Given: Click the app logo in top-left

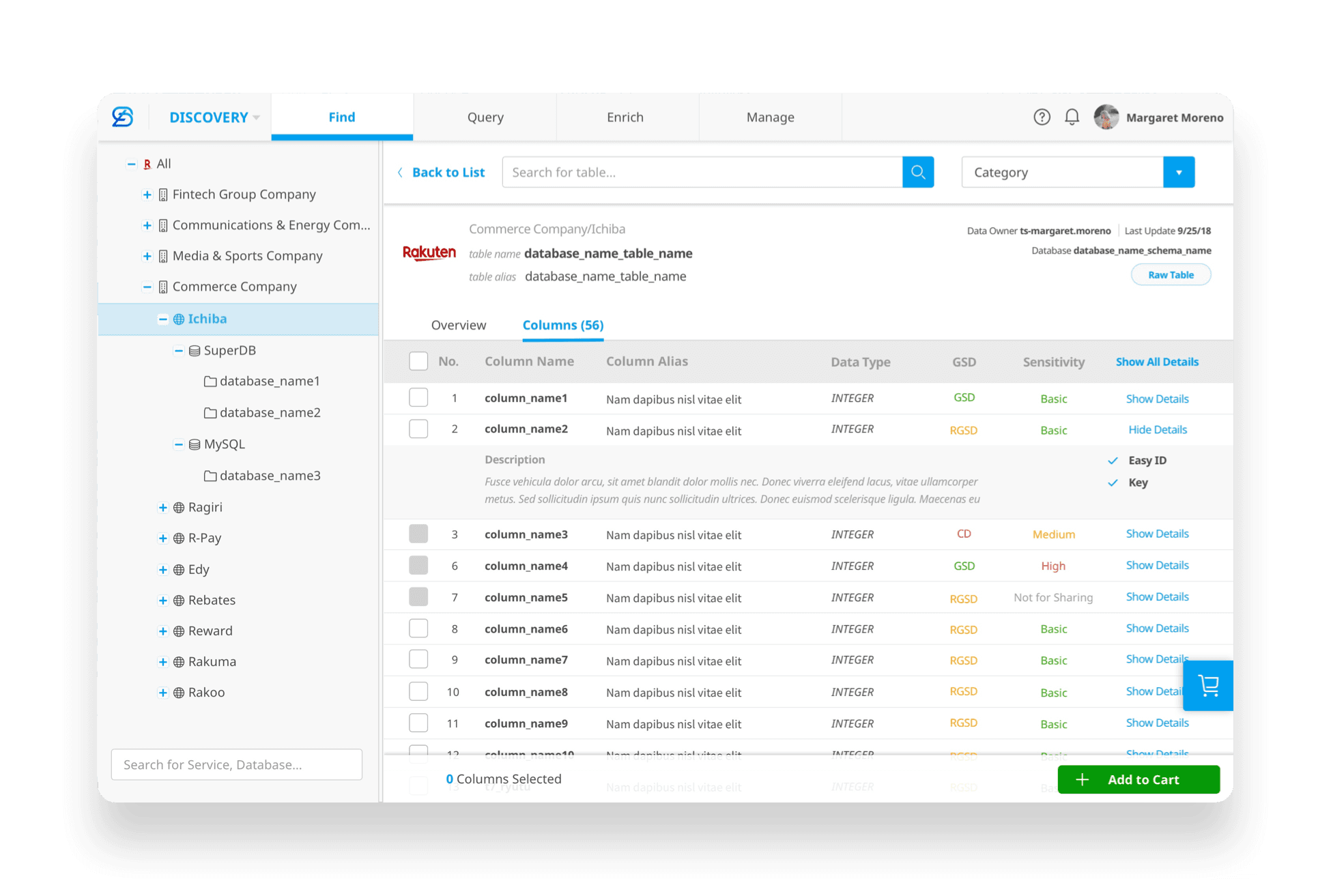Looking at the screenshot, I should tap(123, 117).
